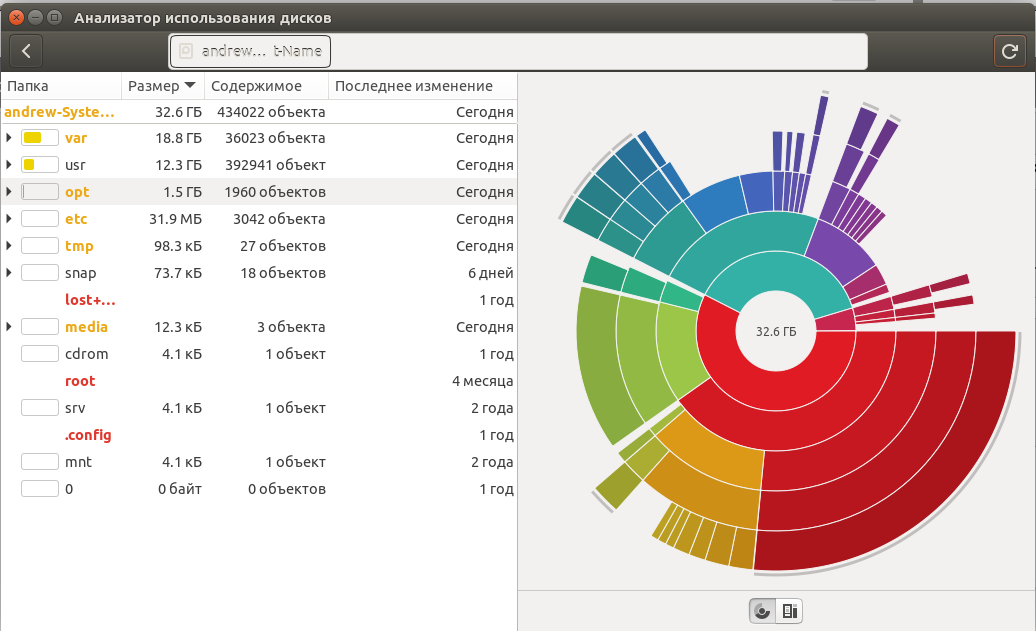Click the andrew… t-Name location button
The height and width of the screenshot is (631, 1036).
click(x=250, y=51)
